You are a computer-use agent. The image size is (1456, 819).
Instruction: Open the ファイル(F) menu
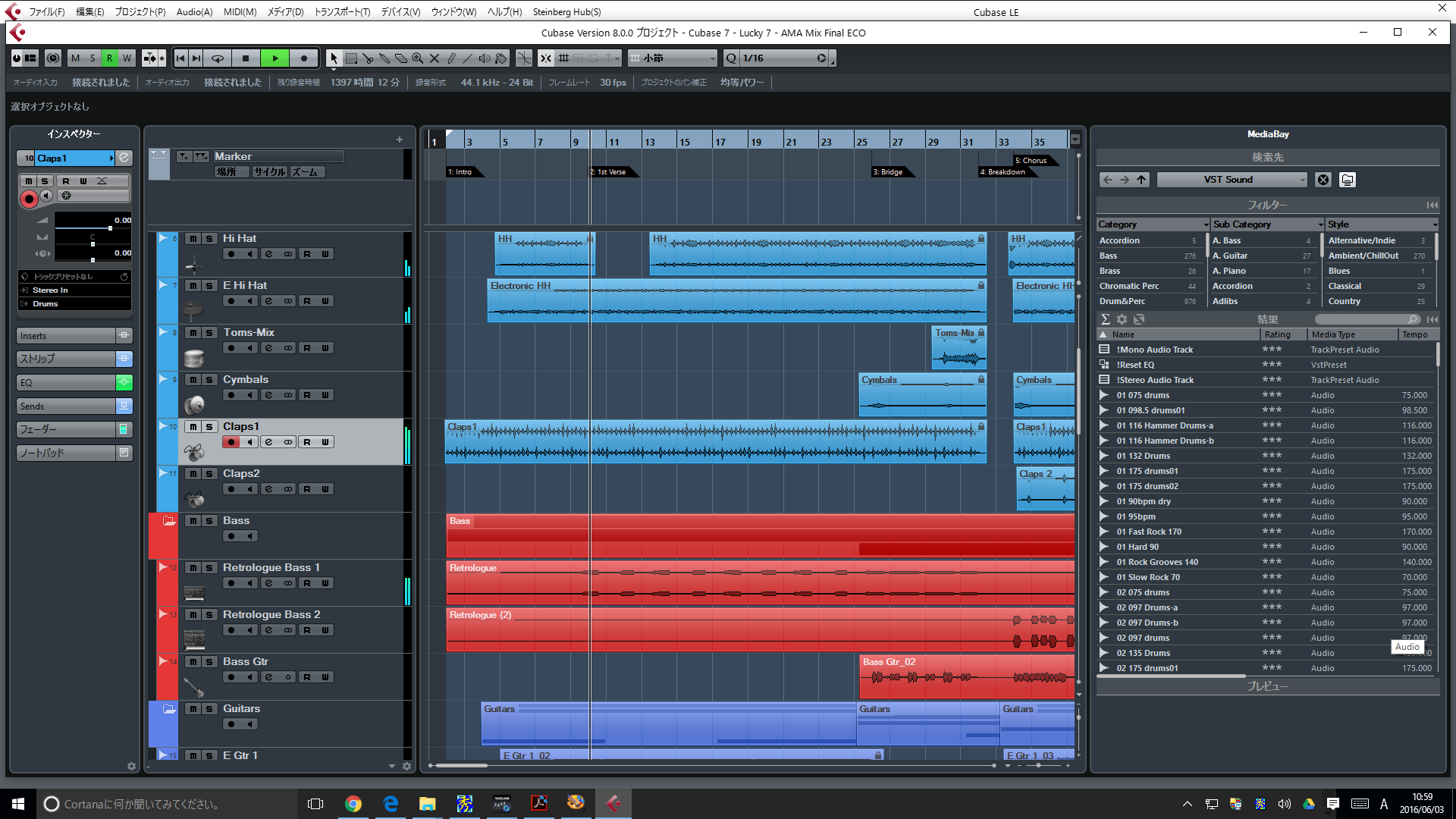tap(47, 12)
